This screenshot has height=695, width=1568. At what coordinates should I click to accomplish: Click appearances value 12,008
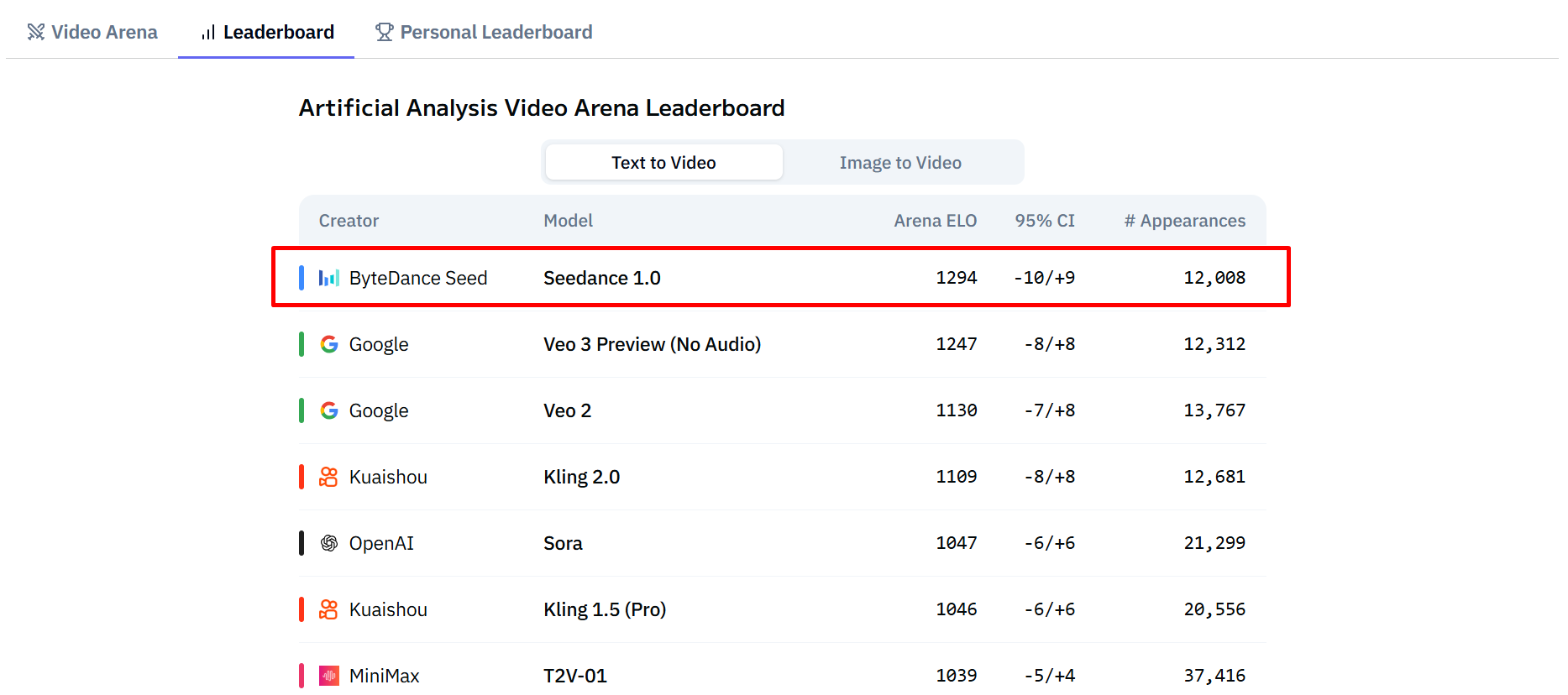[1214, 278]
